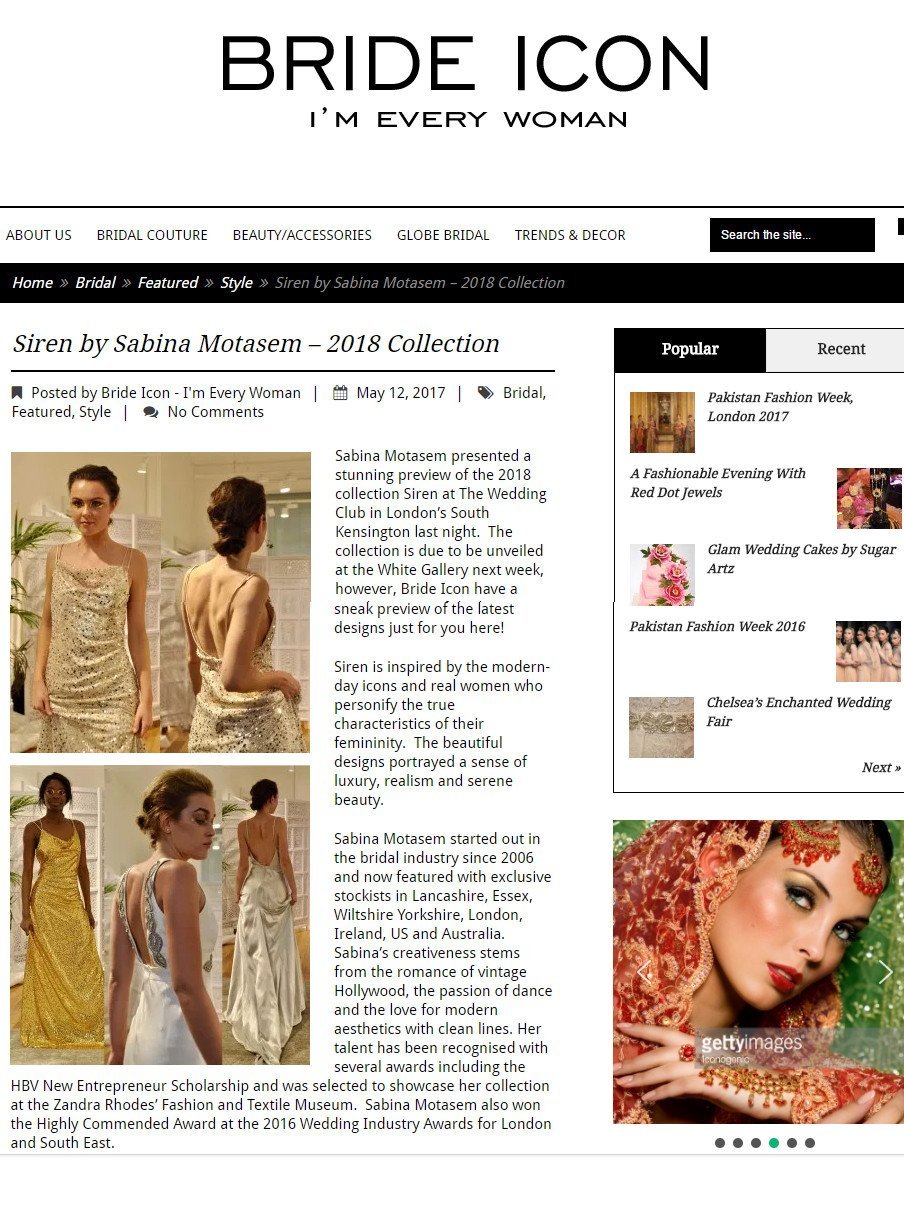Open Chelsea's Enchanted Wedding Fair article
The width and height of the screenshot is (904, 1228).
point(799,712)
